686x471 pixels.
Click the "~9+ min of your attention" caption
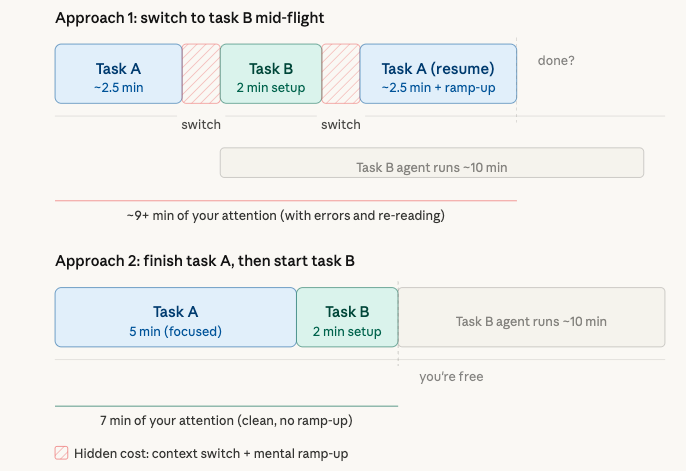click(285, 215)
